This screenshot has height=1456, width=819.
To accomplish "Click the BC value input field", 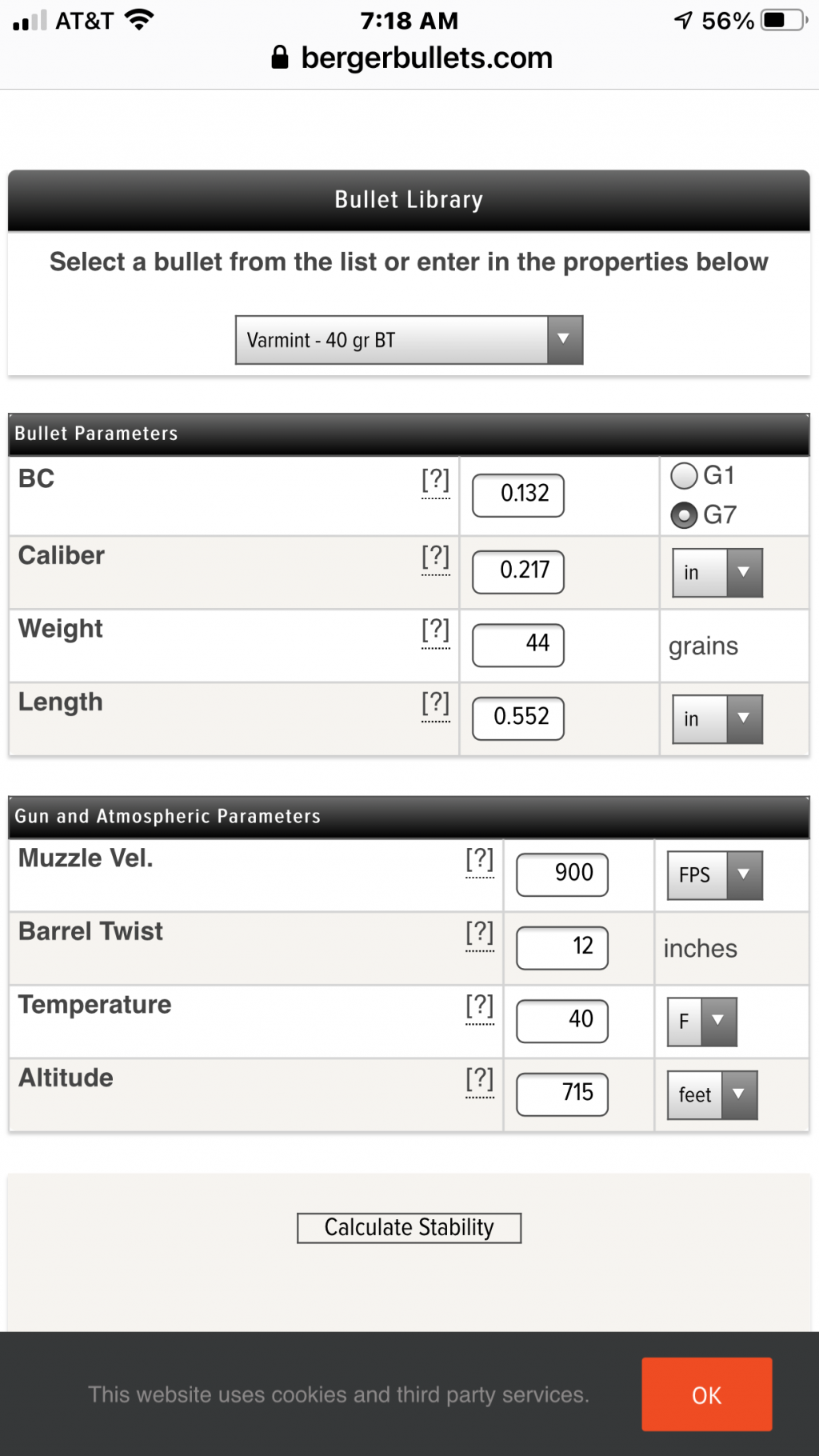I will pyautogui.click(x=518, y=495).
